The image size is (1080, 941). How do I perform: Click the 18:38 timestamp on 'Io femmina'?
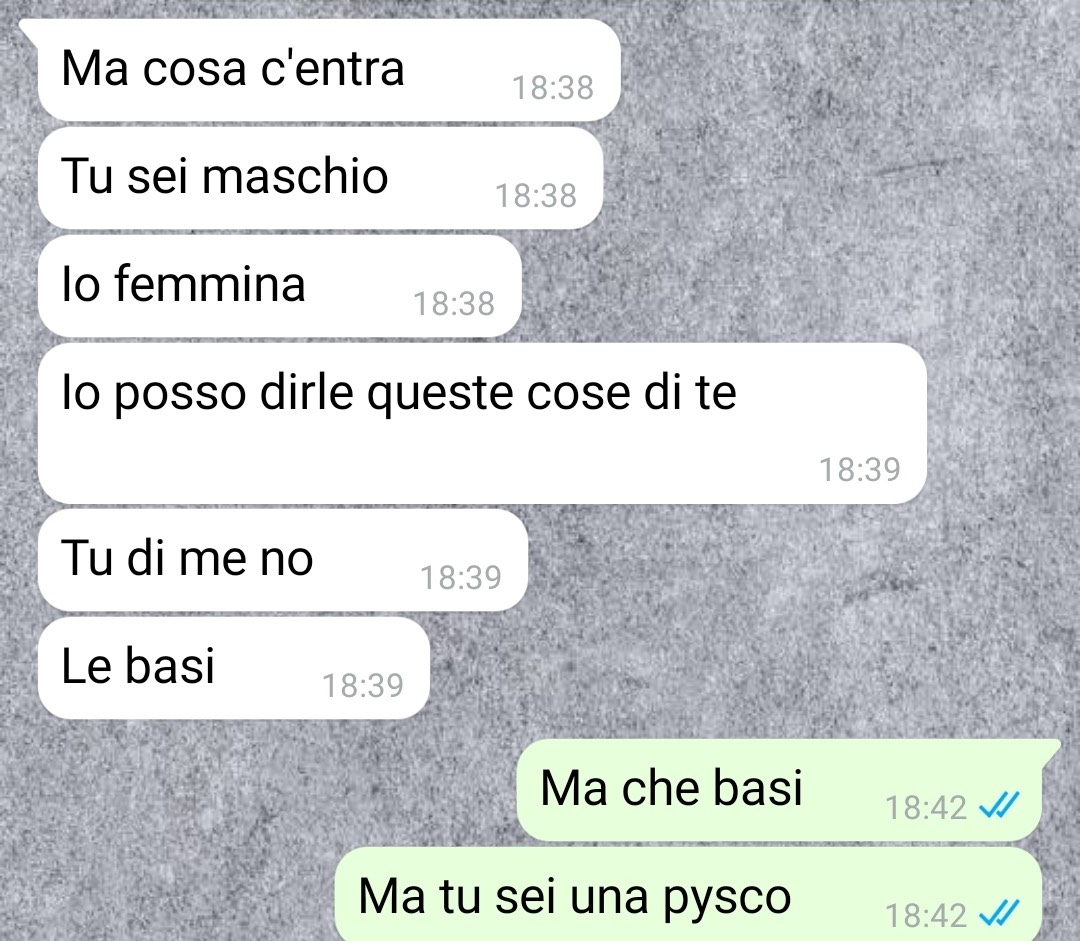tap(454, 304)
